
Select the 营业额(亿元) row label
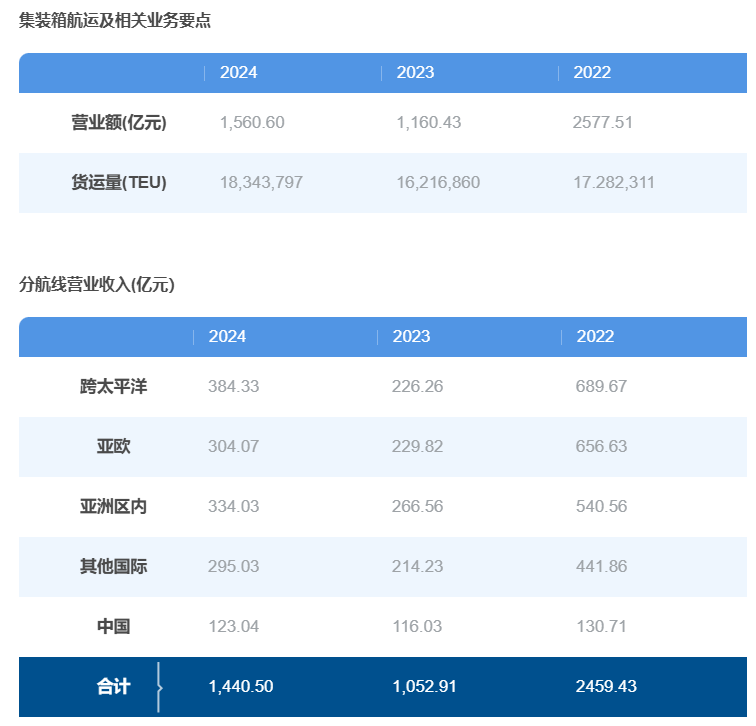coord(118,123)
